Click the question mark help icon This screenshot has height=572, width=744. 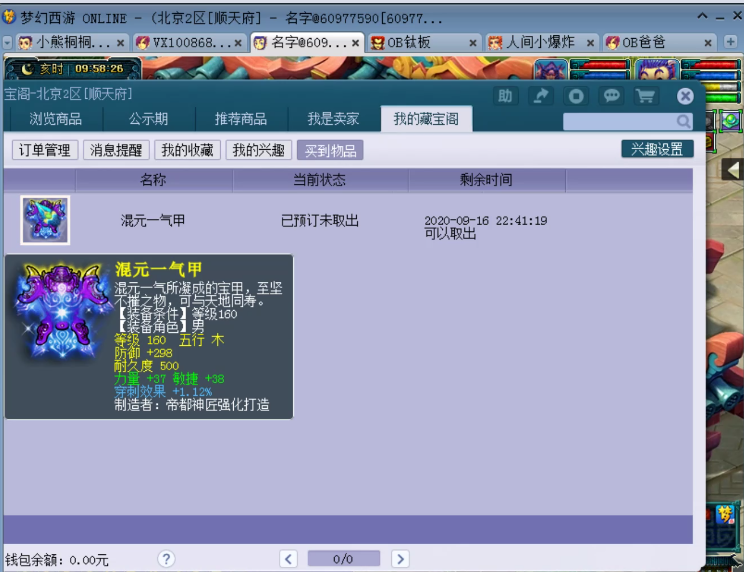coord(166,559)
